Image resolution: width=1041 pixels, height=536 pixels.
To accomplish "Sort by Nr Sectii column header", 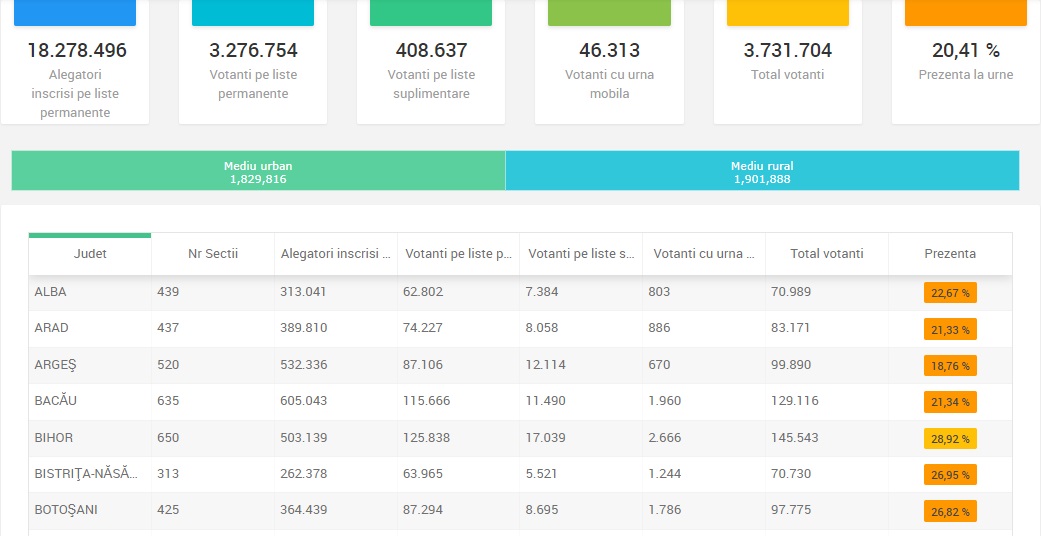I will pyautogui.click(x=213, y=254).
